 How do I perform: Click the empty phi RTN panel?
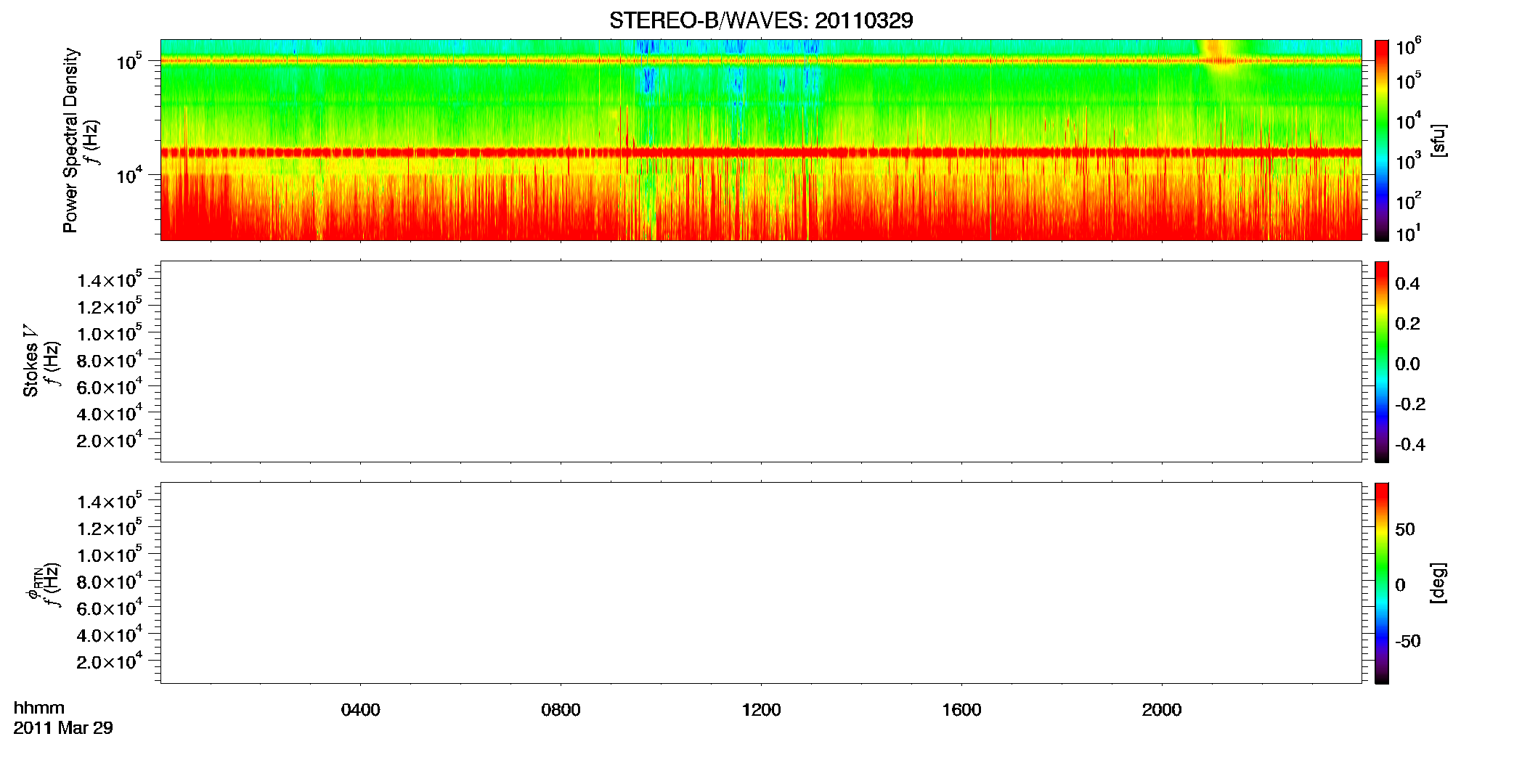tap(761, 583)
